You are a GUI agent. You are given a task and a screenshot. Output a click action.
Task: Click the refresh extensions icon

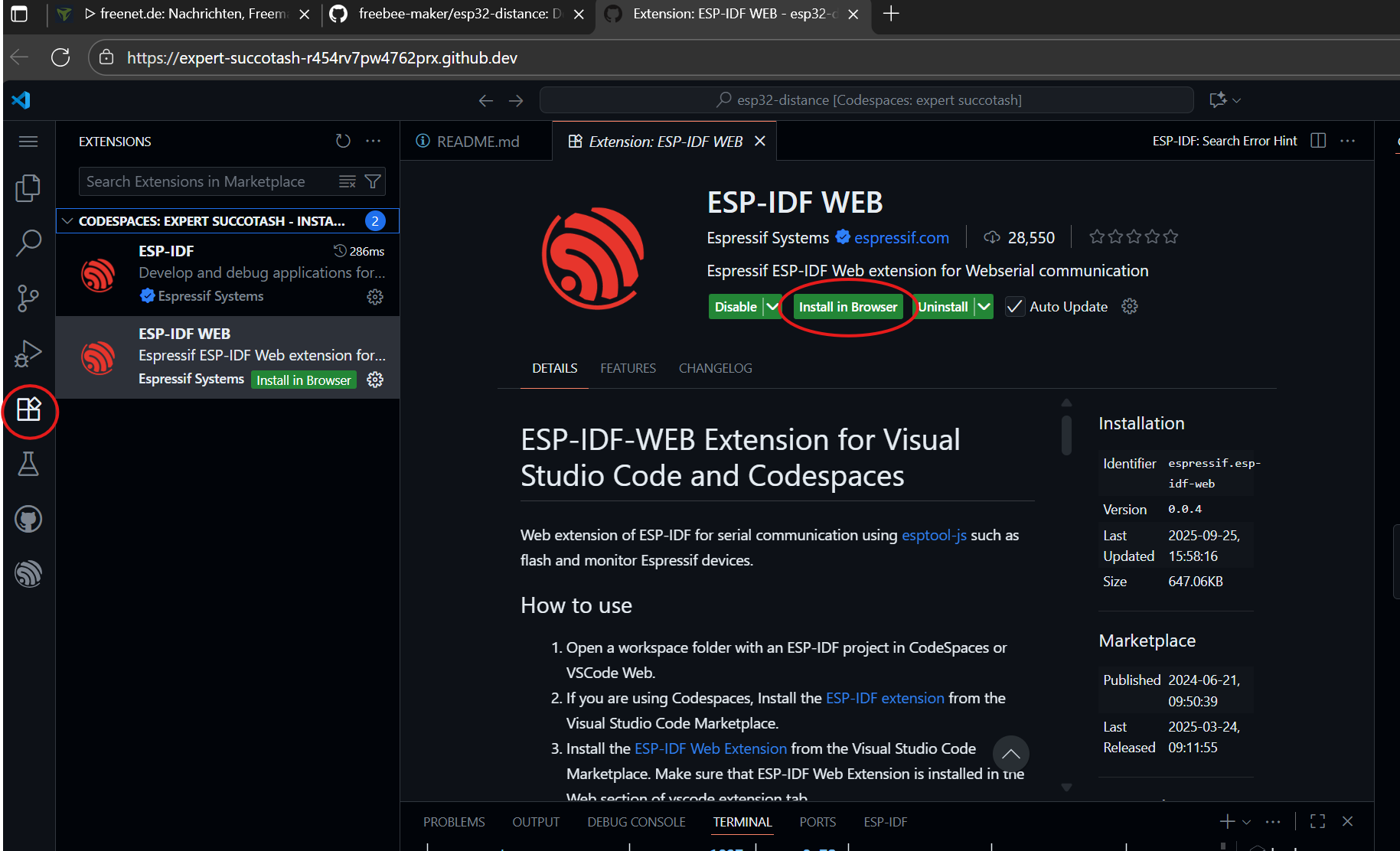(343, 141)
